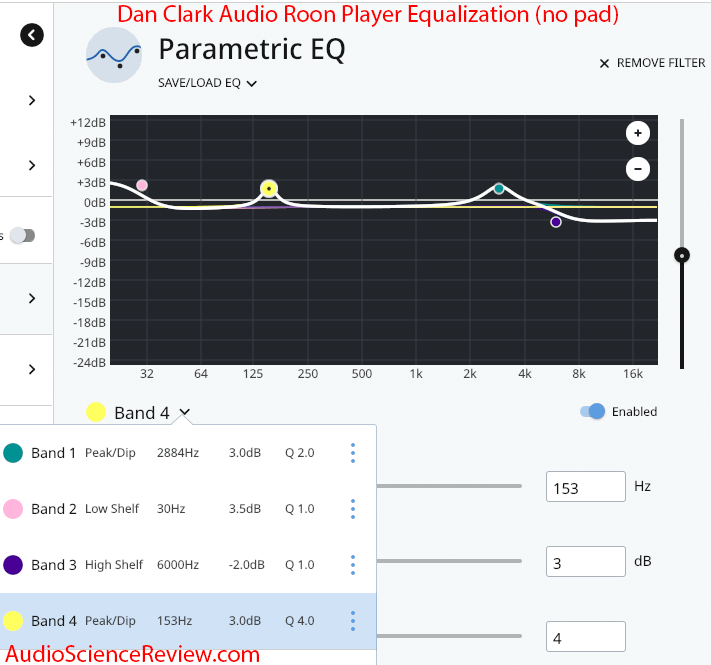
Task: Click the Q 2.0 value of Band 1
Action: tap(299, 453)
